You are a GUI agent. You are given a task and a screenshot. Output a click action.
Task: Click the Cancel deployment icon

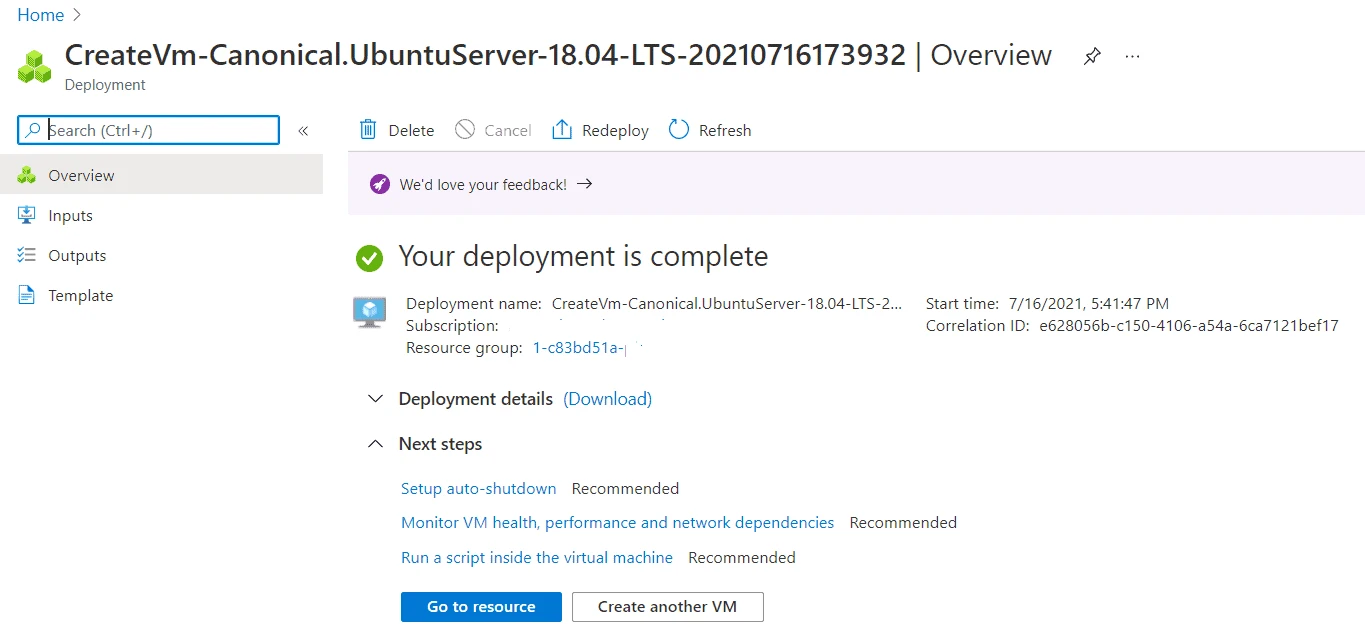tap(463, 129)
